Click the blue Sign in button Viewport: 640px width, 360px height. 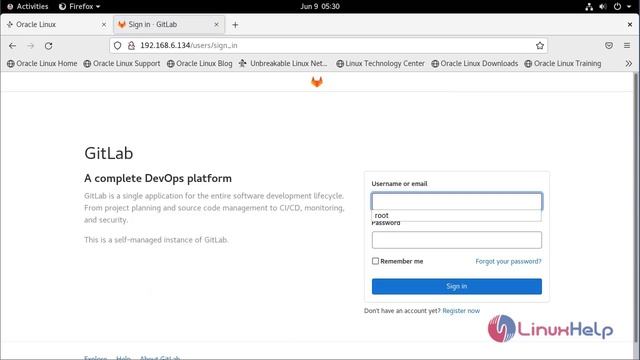[x=456, y=286]
